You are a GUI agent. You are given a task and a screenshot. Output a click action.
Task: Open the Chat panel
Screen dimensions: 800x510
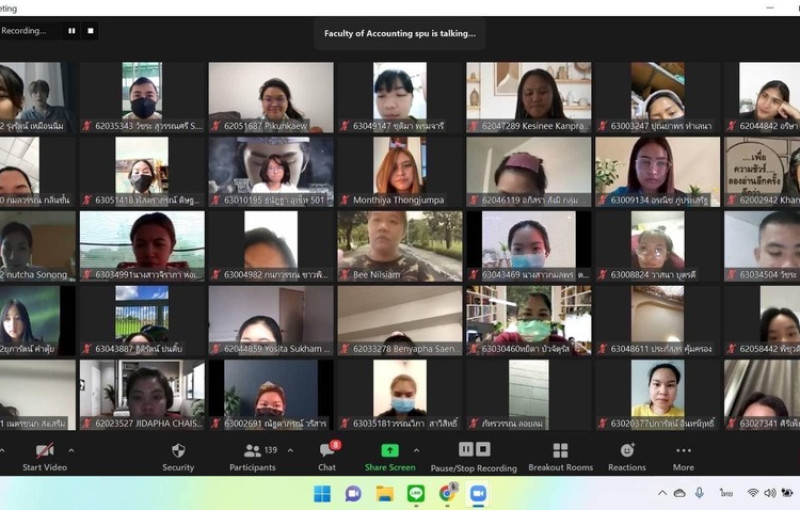(327, 451)
